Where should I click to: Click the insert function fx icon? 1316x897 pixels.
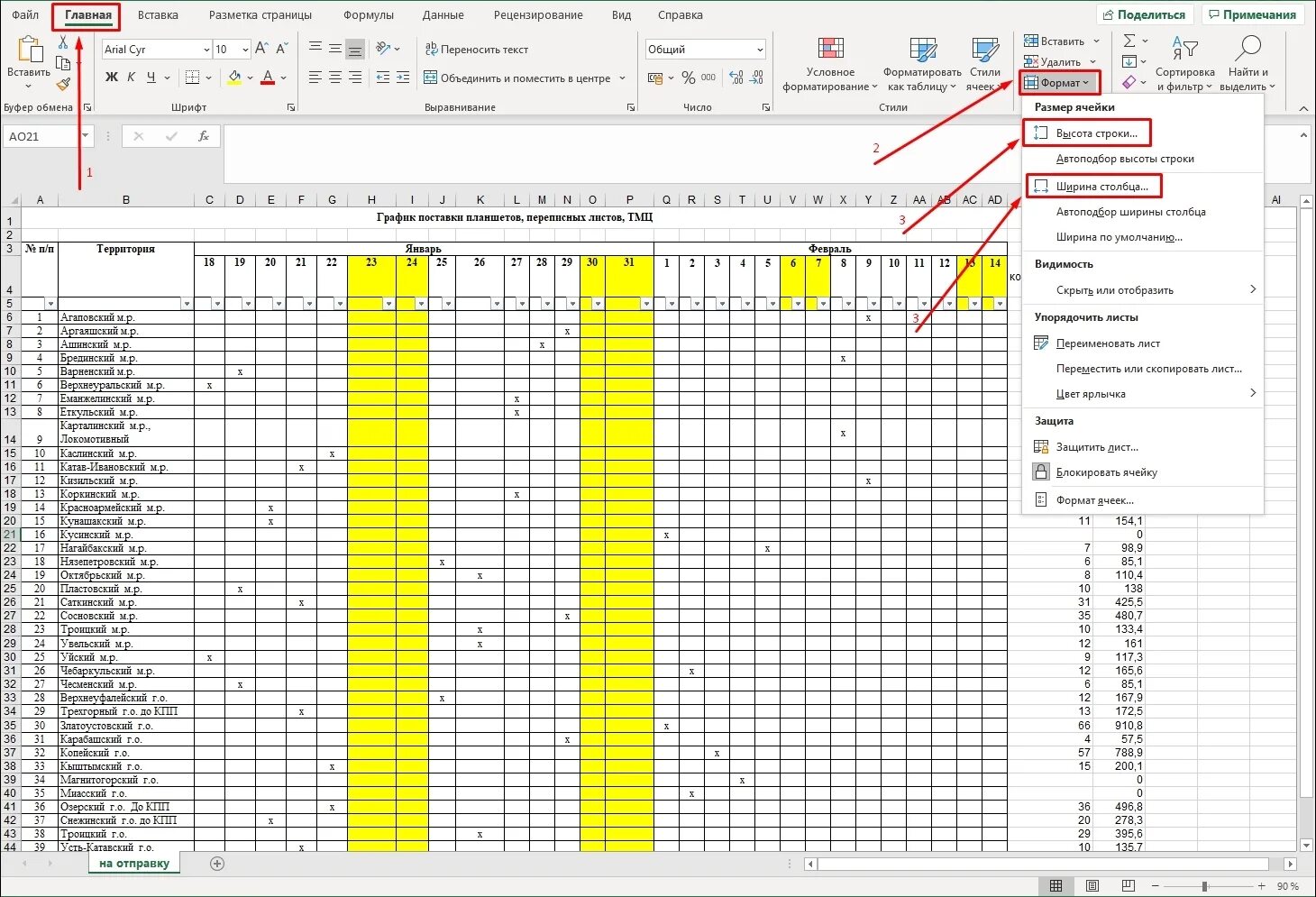coord(204,136)
